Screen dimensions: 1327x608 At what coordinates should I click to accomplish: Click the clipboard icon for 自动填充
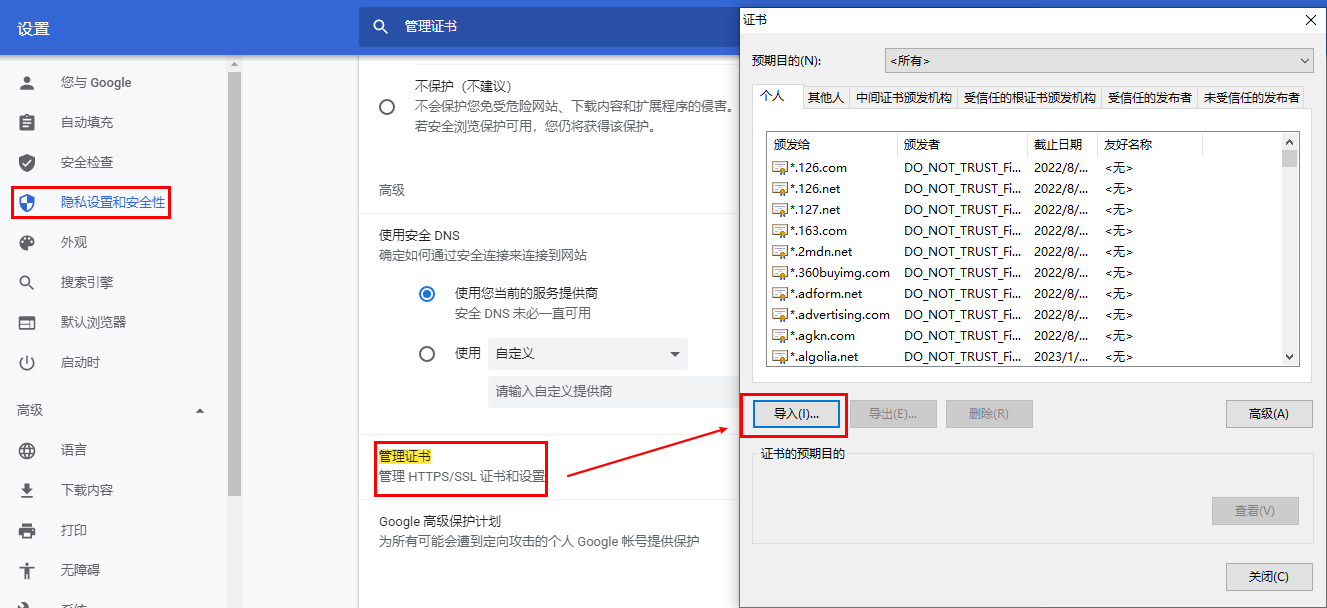(x=27, y=123)
